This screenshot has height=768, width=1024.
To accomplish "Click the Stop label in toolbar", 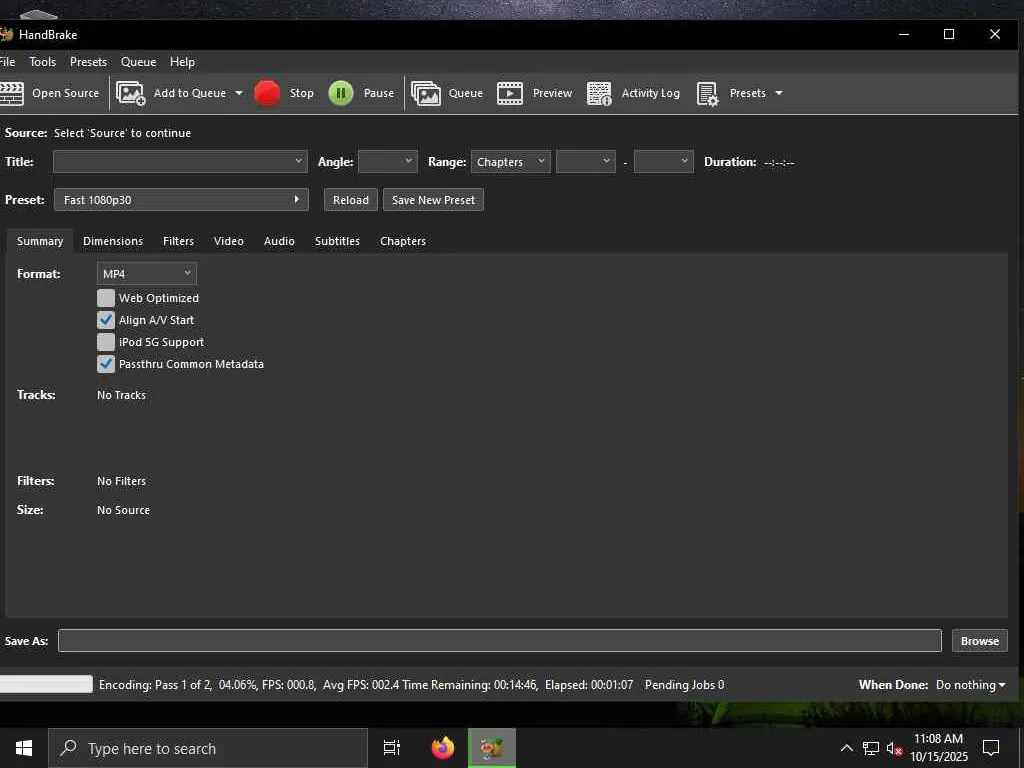I will point(302,93).
